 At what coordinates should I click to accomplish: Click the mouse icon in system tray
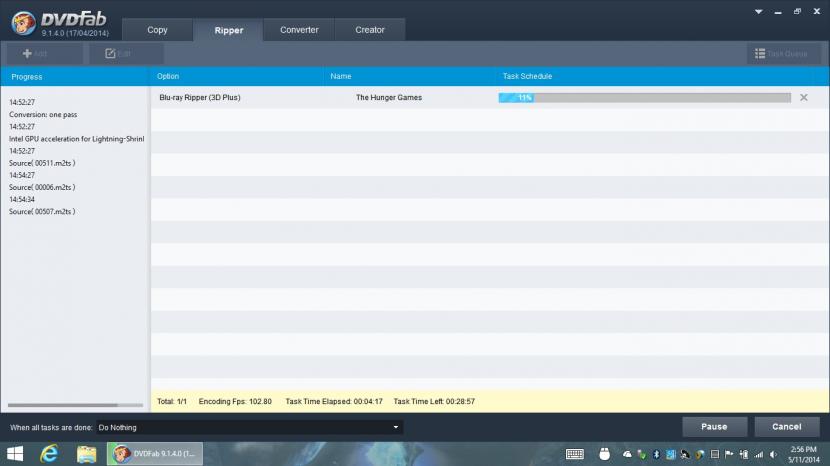(x=604, y=454)
